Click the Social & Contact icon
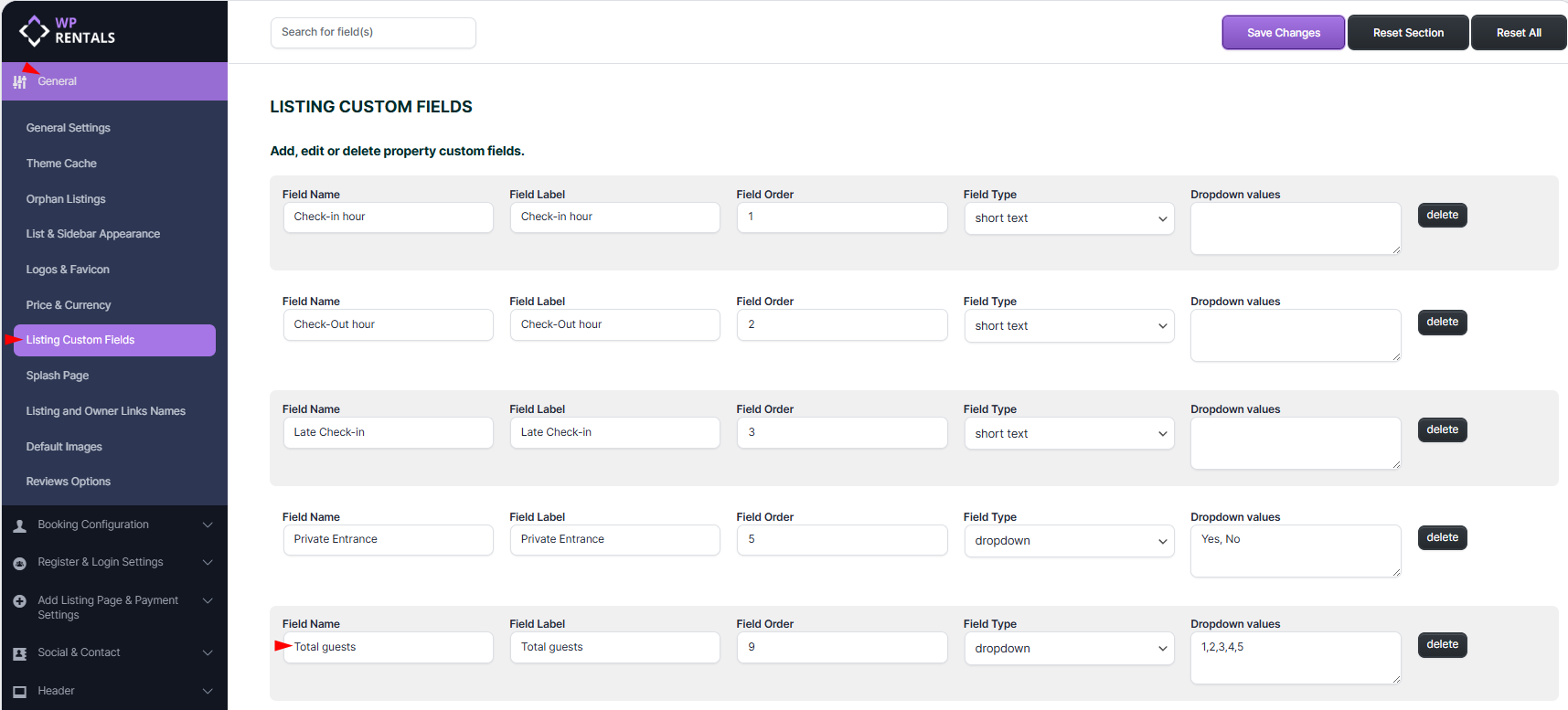Image resolution: width=1568 pixels, height=710 pixels. [19, 653]
